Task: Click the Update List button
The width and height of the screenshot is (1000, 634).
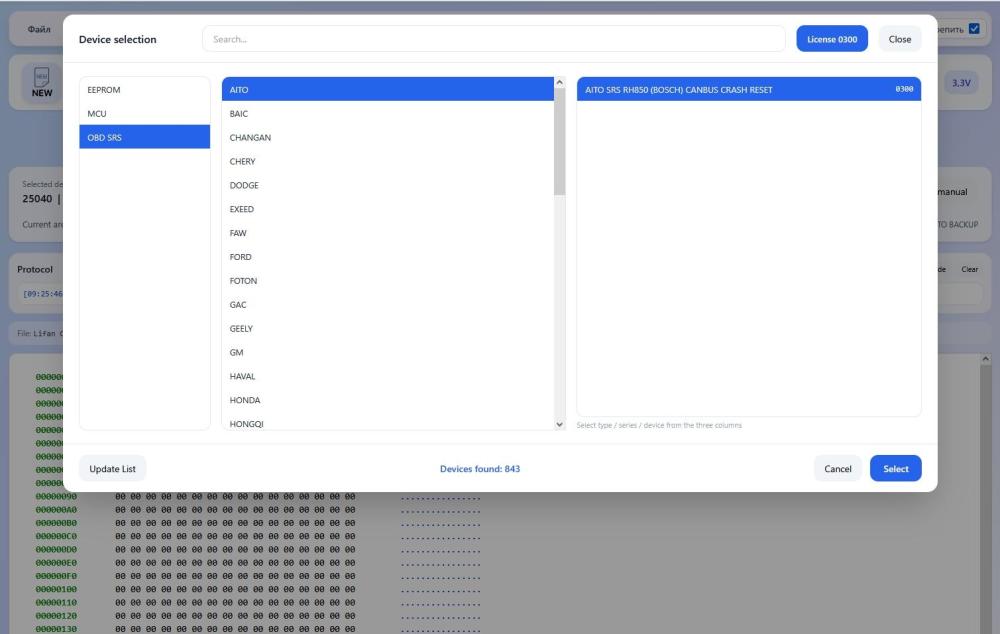Action: tap(112, 469)
